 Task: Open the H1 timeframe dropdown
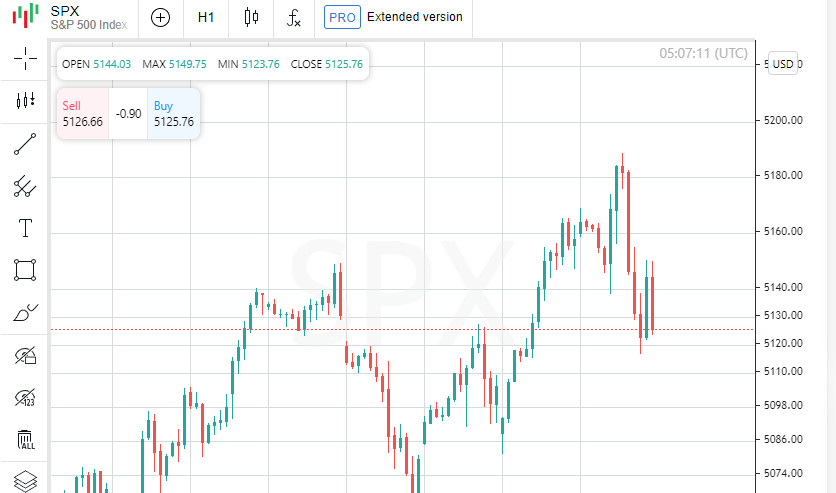(x=206, y=17)
